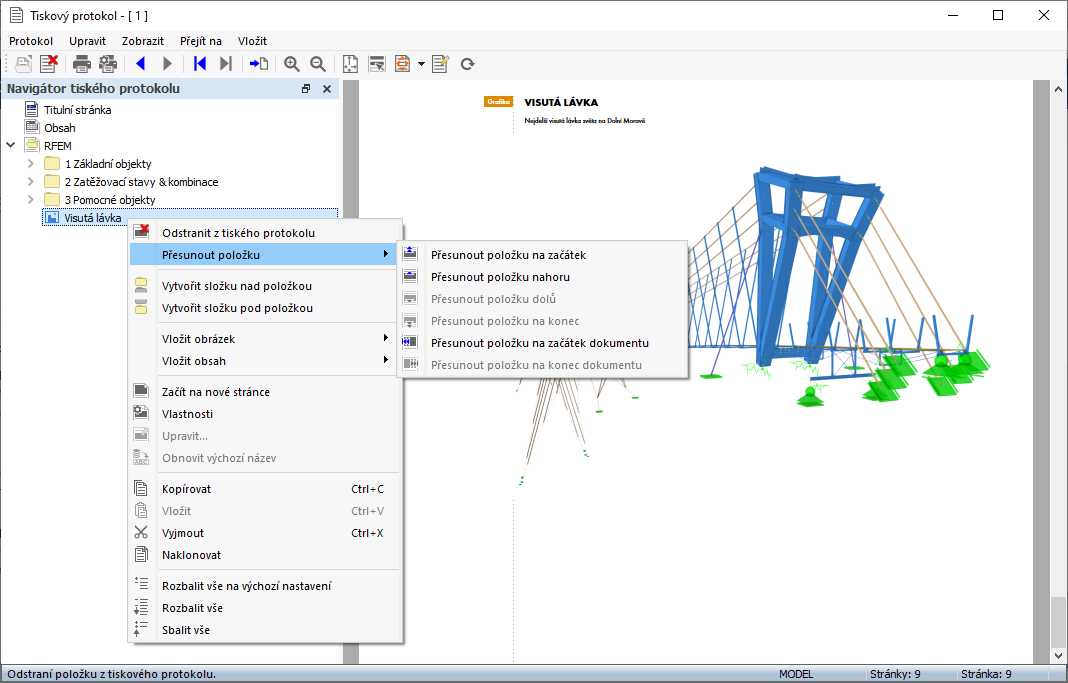Click the orange Grafika label on the page

[498, 101]
